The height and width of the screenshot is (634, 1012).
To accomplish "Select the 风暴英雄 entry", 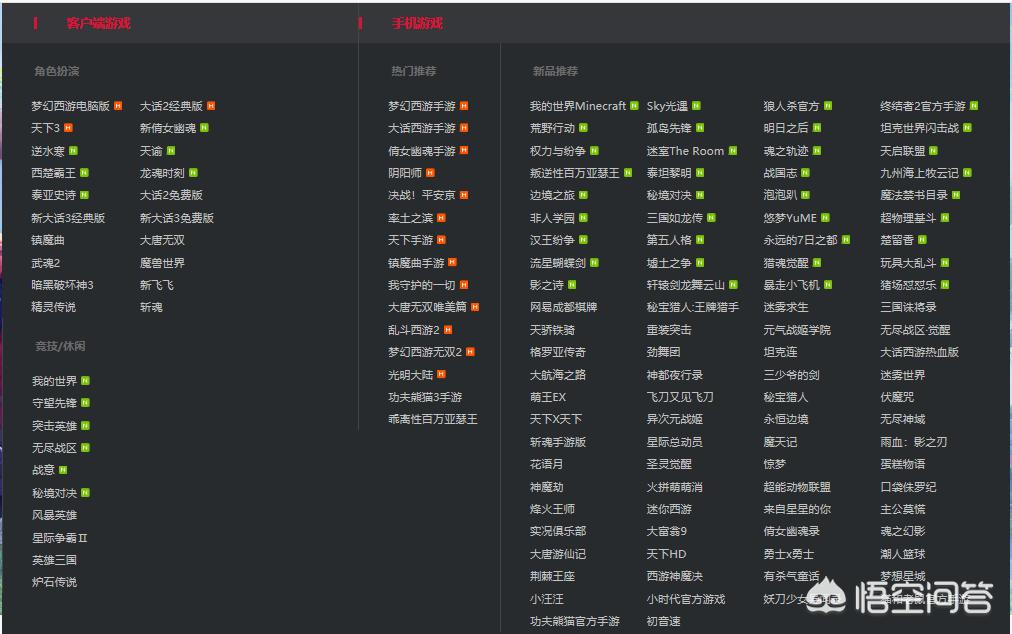I will 54,515.
